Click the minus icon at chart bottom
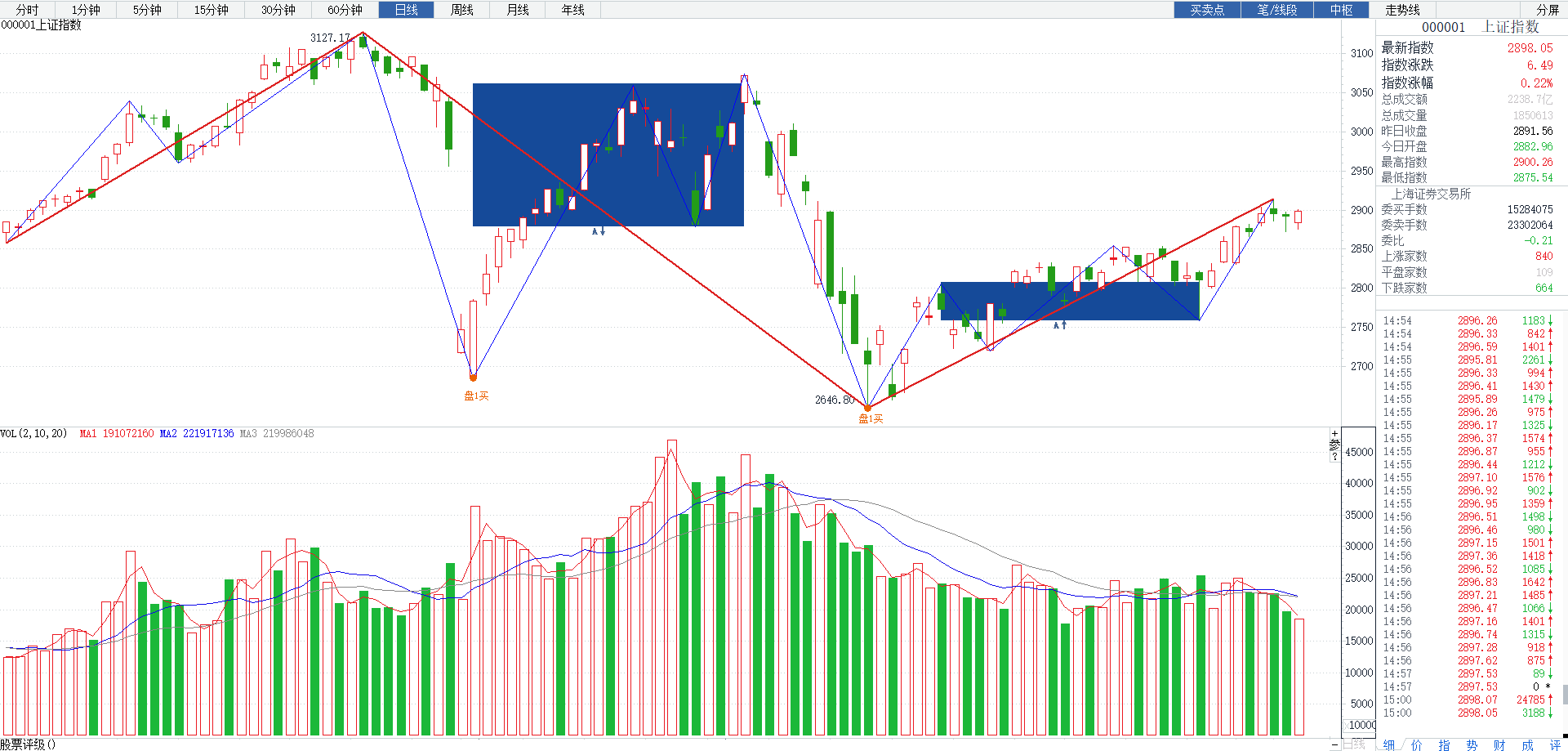The width and height of the screenshot is (1568, 751). 1335,744
